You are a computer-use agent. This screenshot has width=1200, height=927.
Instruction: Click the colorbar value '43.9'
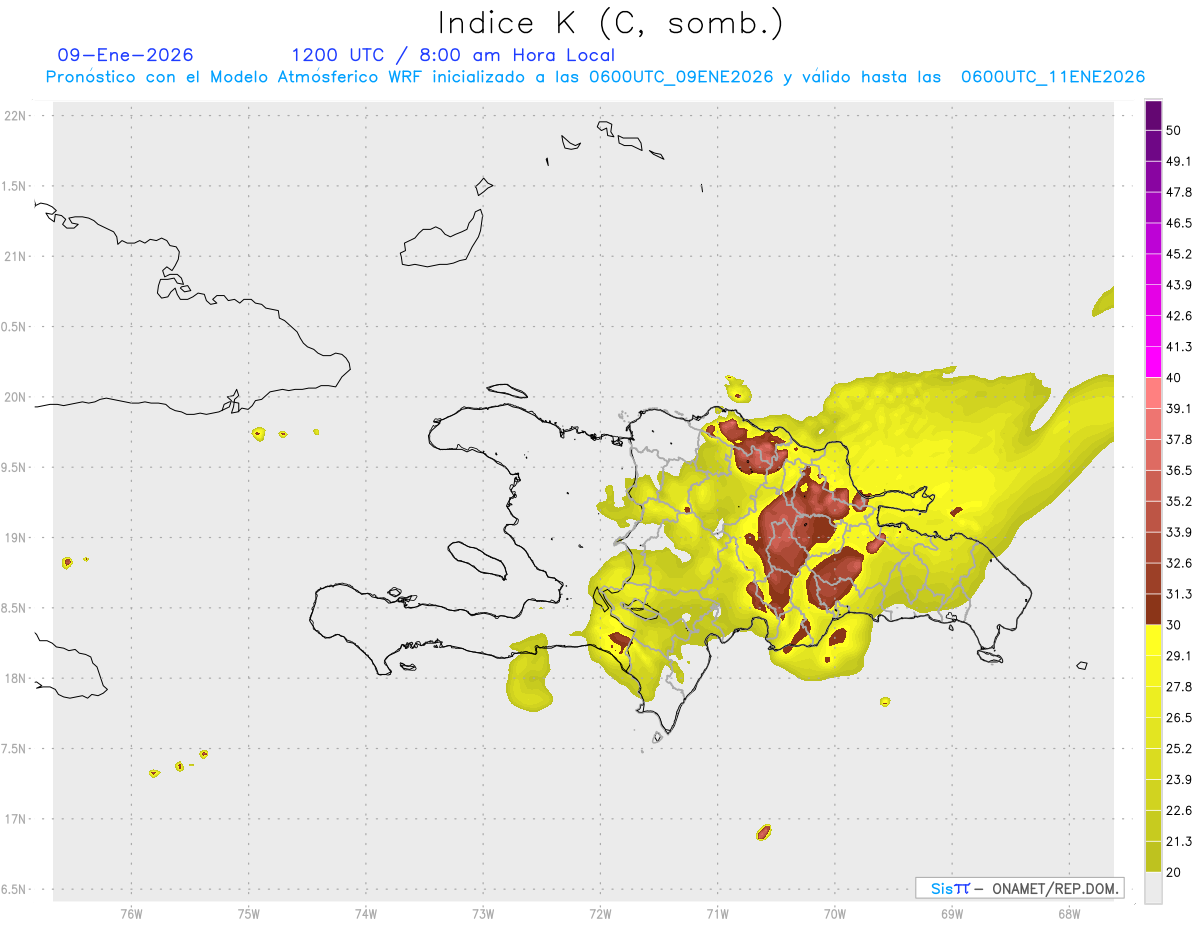1179,285
